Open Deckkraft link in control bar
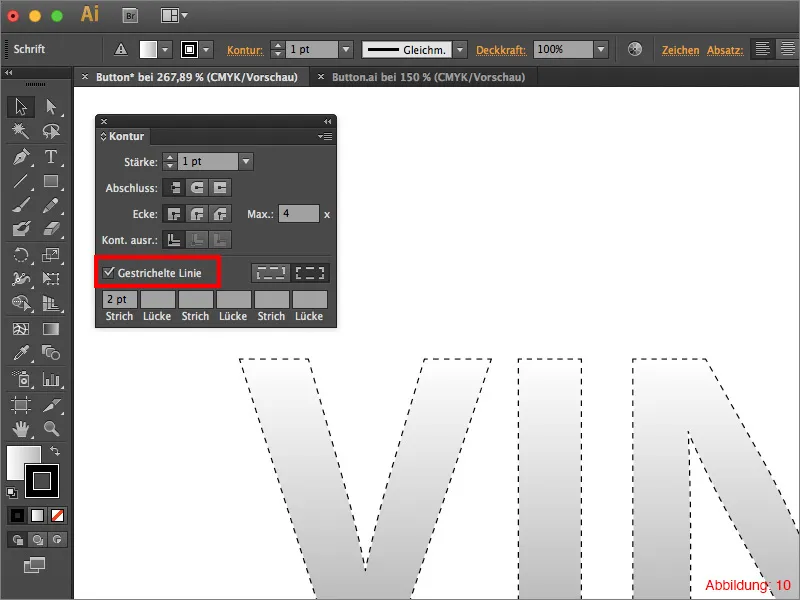This screenshot has height=600, width=800. click(501, 50)
